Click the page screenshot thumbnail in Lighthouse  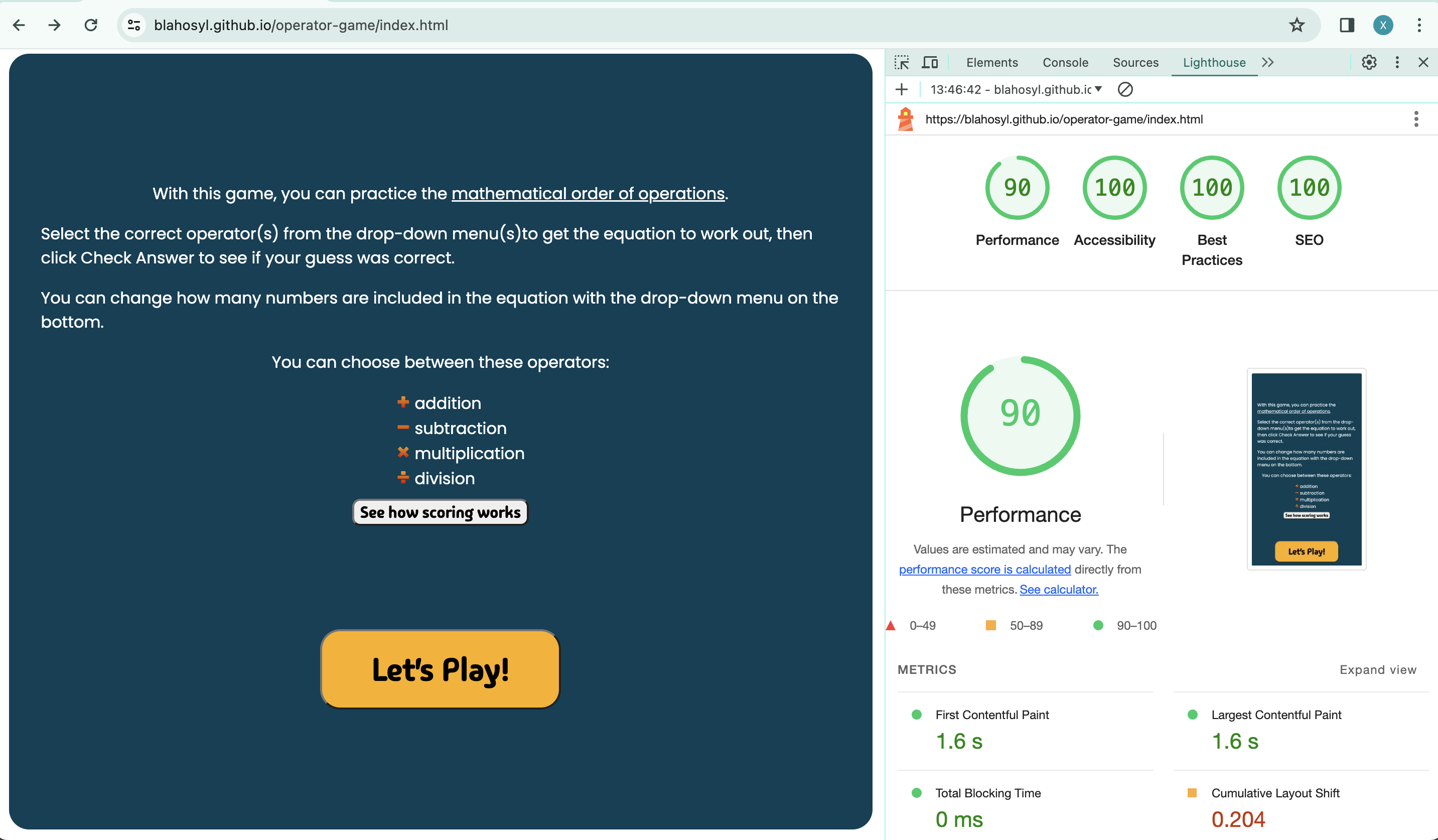[x=1306, y=469]
